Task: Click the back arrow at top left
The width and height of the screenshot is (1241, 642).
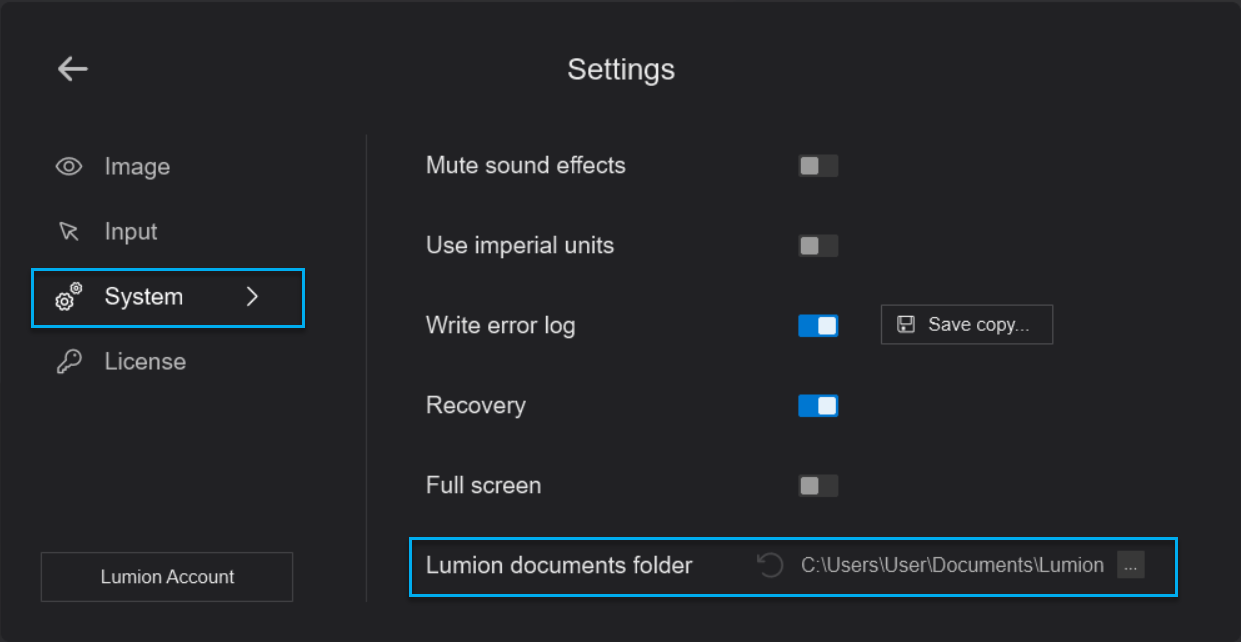Action: pos(71,68)
